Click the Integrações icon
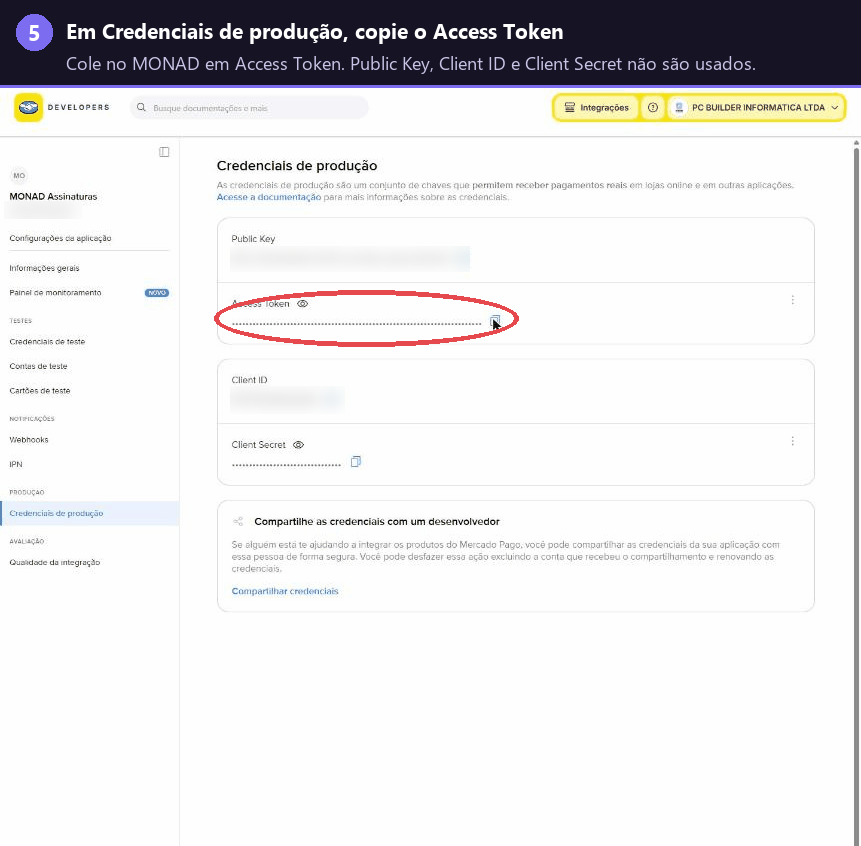 (x=570, y=108)
